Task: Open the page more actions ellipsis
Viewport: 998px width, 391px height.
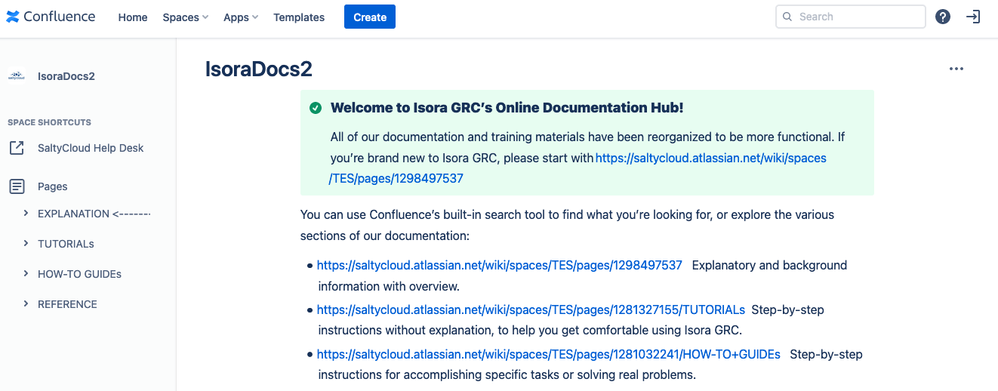Action: pos(956,69)
